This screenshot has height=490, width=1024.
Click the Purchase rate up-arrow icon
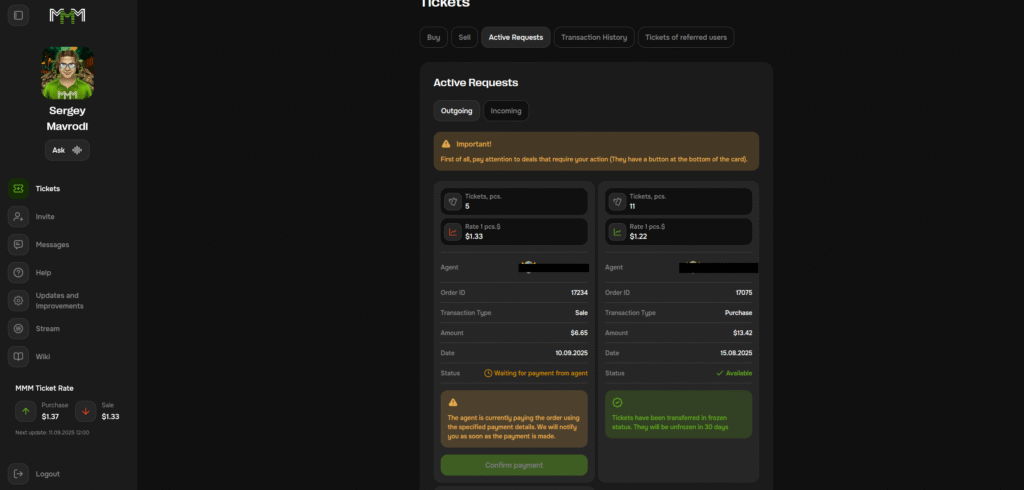point(25,411)
